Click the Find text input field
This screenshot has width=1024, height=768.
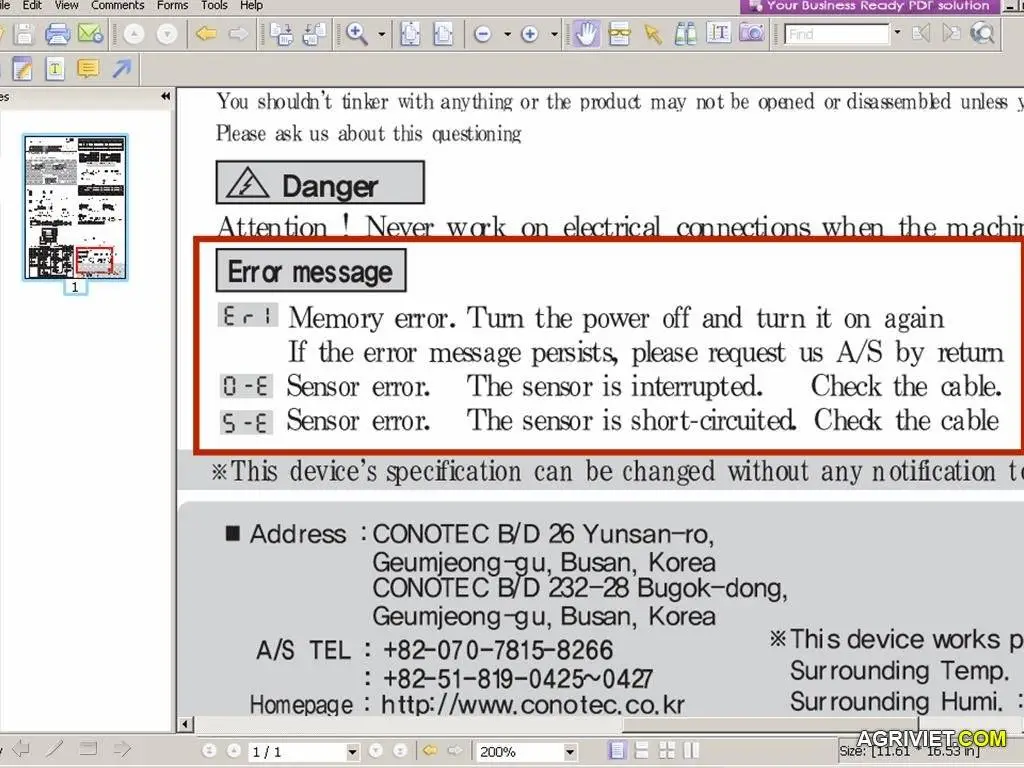click(836, 34)
